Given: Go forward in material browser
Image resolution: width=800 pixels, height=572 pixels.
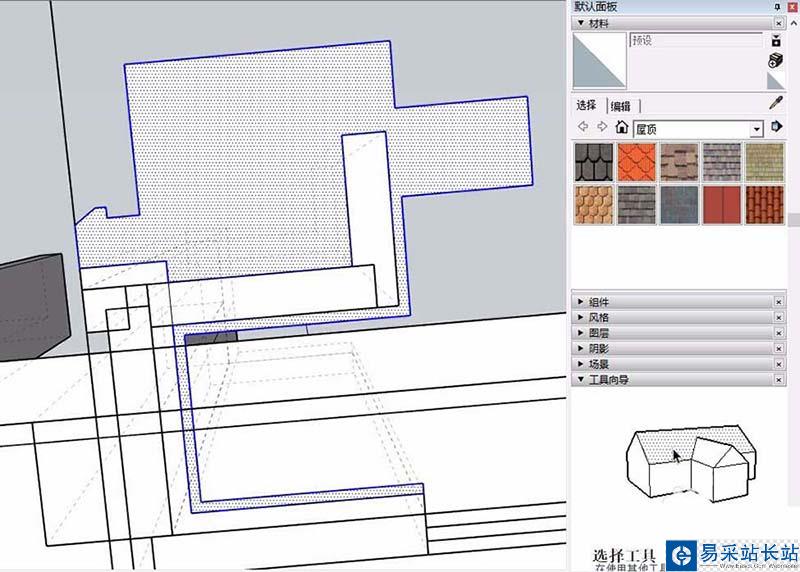Looking at the screenshot, I should (x=602, y=126).
